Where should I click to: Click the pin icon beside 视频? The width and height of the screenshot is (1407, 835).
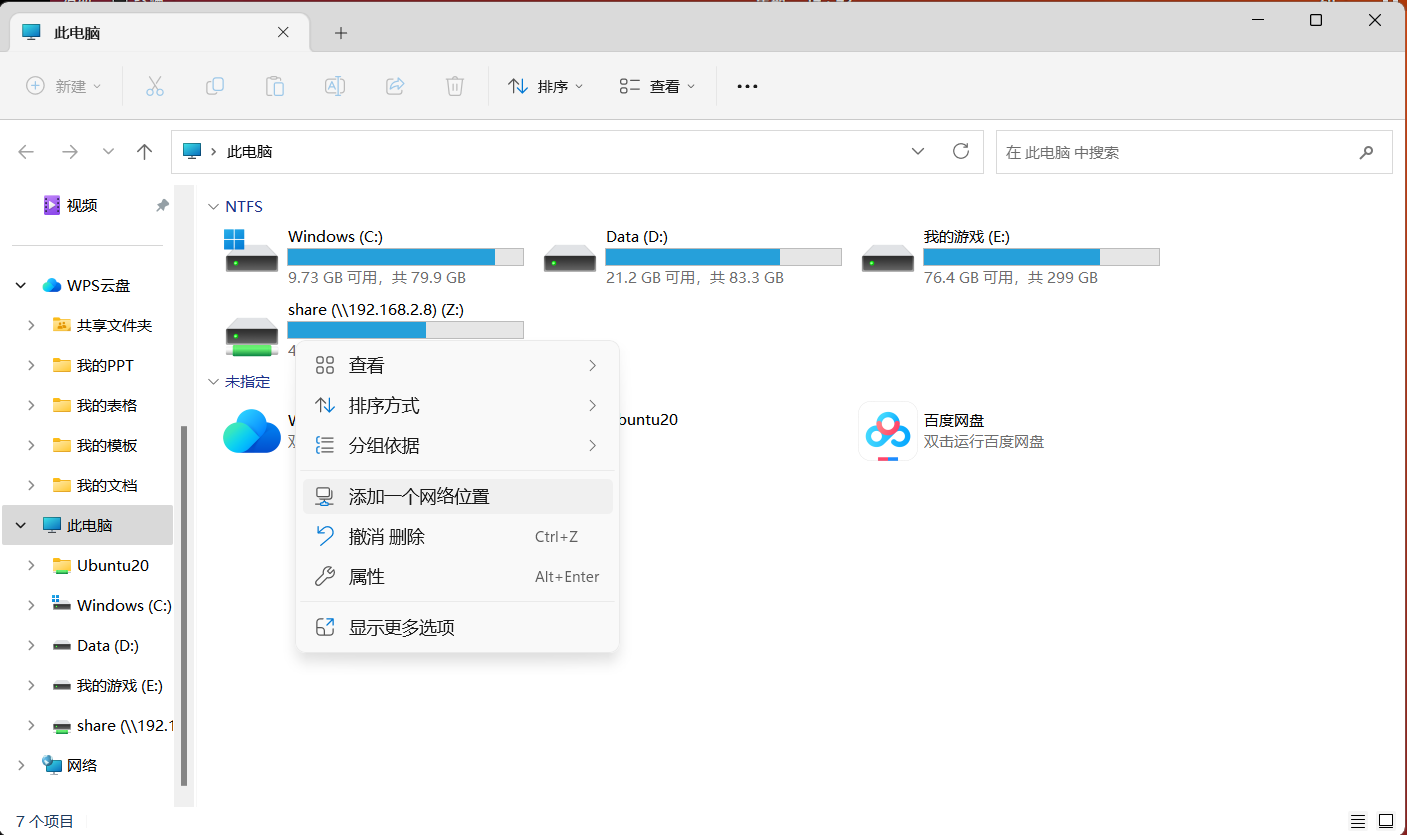point(162,205)
